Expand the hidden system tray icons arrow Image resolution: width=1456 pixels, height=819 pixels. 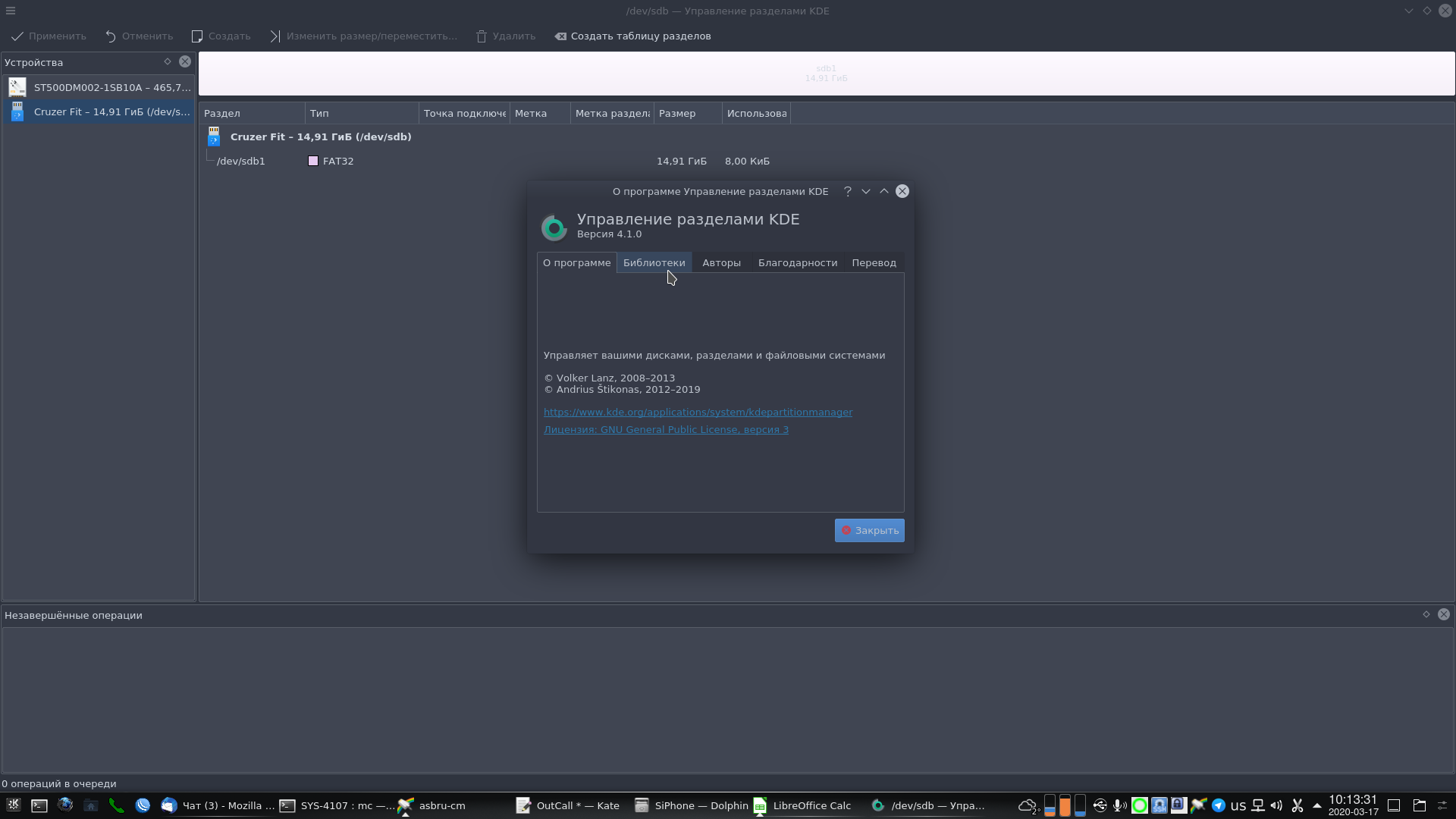(x=1316, y=805)
